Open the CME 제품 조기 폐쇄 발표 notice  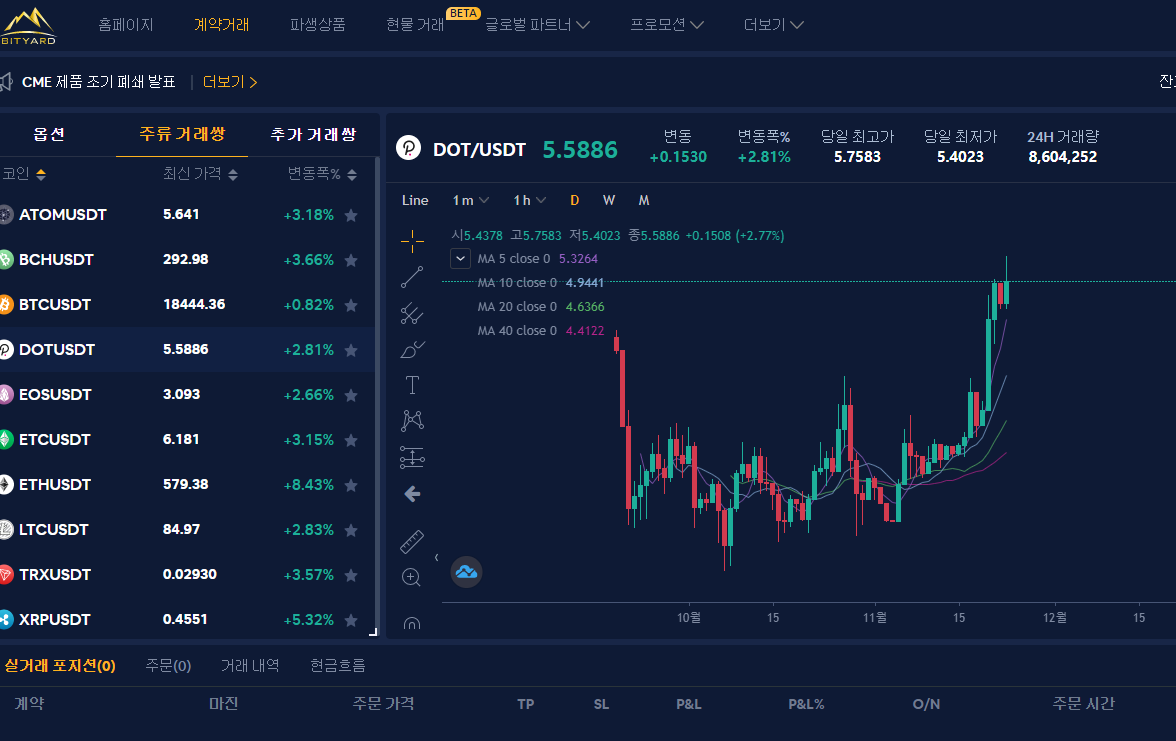point(98,82)
